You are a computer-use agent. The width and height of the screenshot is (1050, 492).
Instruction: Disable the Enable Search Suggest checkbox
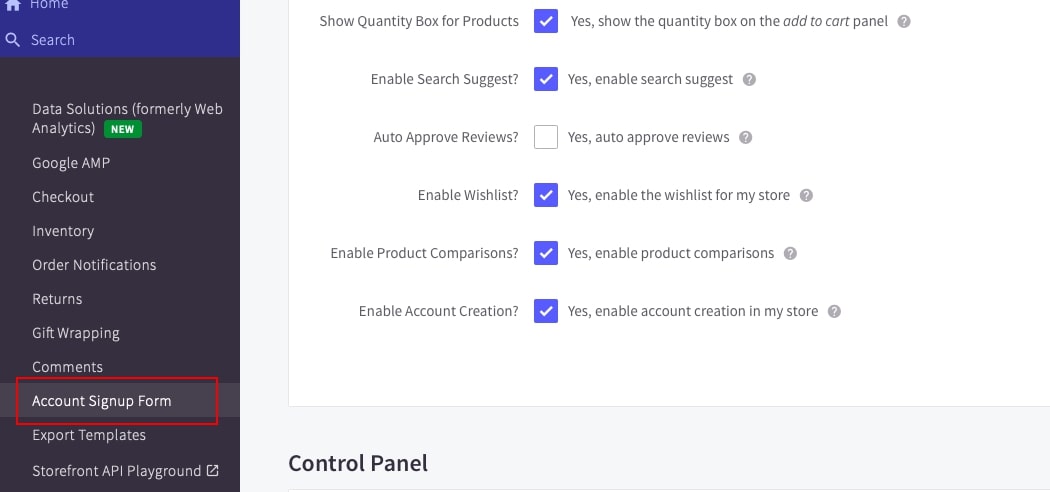click(x=546, y=79)
